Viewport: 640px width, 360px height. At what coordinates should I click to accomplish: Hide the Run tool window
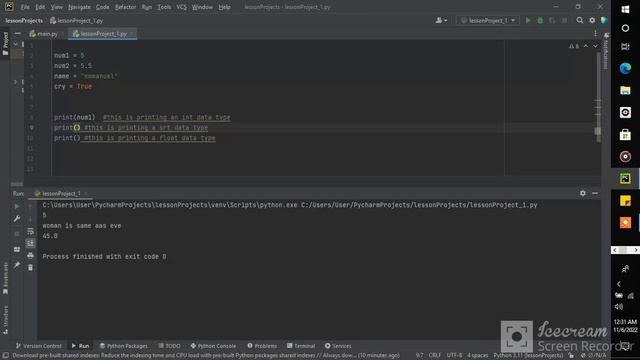pyautogui.click(x=595, y=193)
